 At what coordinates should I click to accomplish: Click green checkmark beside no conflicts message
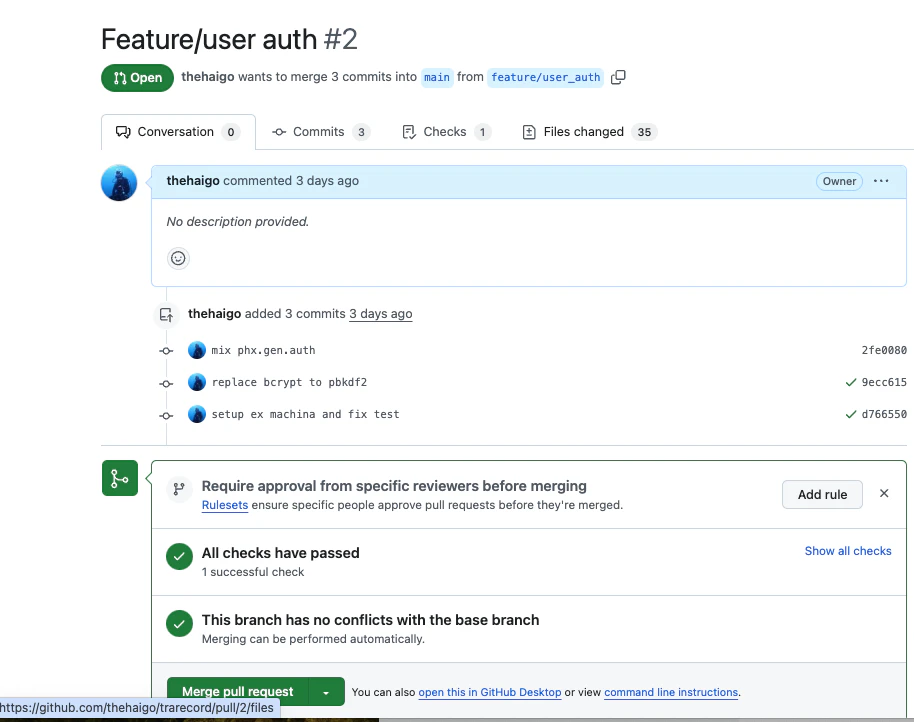tap(180, 624)
